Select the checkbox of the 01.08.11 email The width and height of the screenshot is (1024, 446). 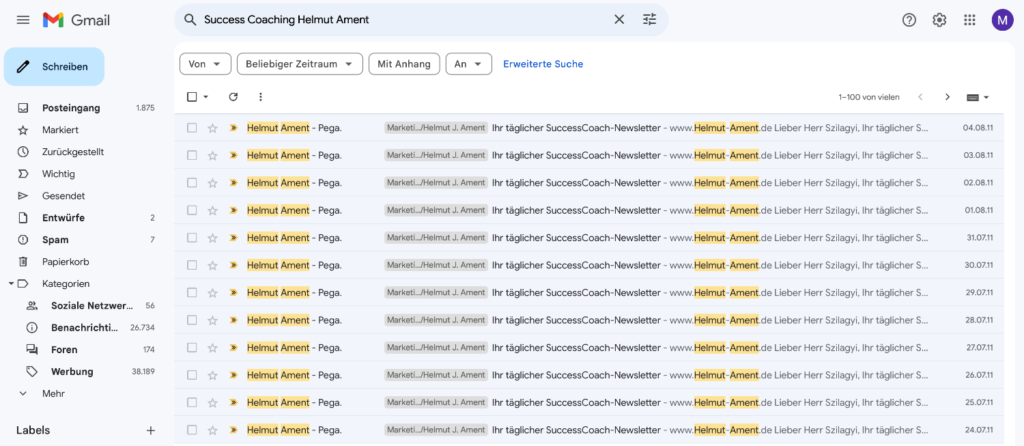point(192,210)
